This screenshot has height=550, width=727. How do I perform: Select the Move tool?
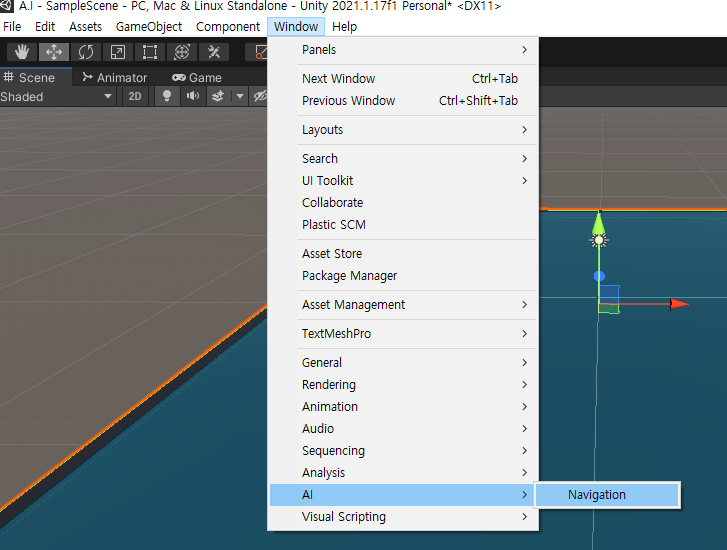tap(54, 52)
